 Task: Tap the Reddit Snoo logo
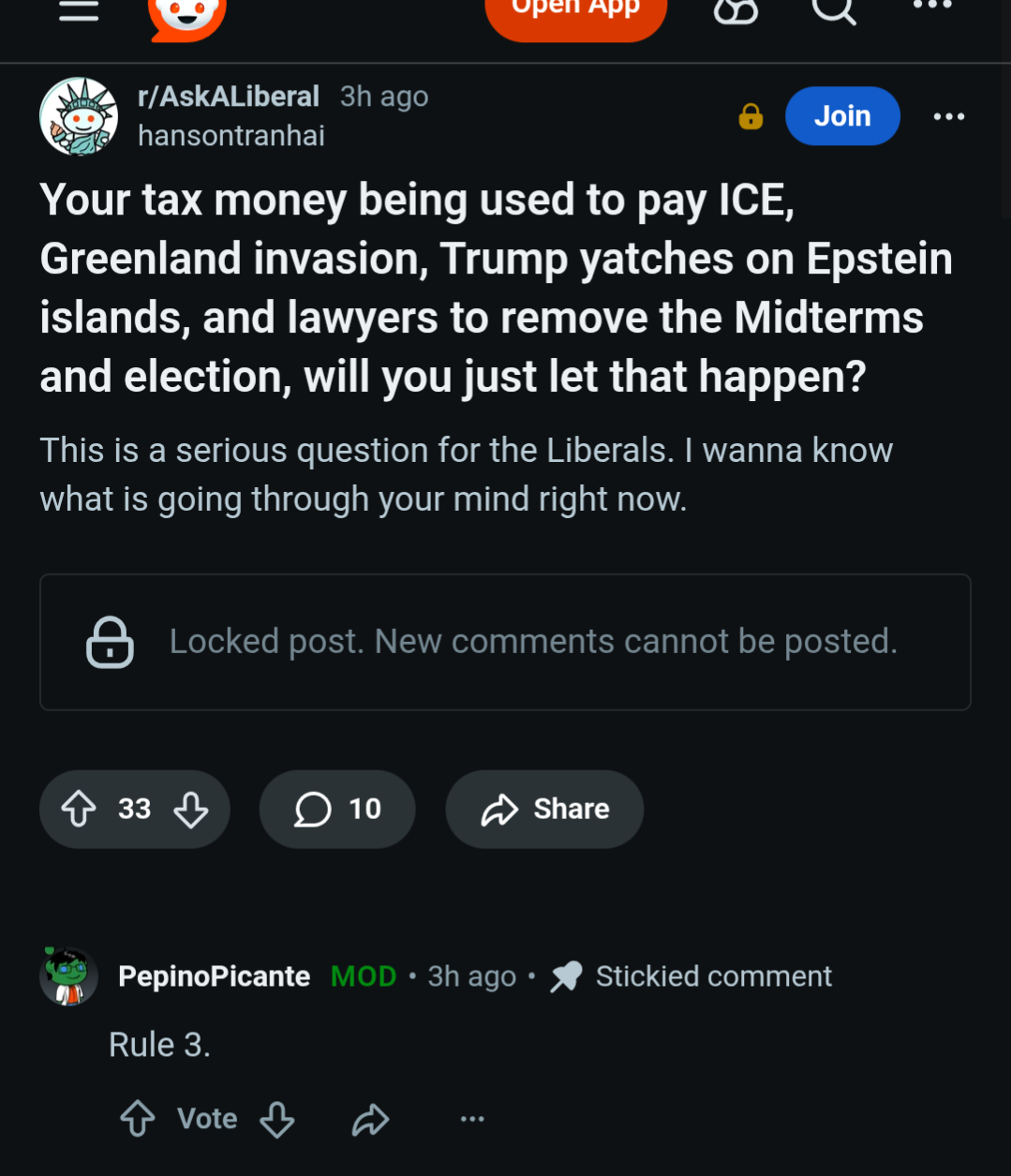pyautogui.click(x=187, y=16)
